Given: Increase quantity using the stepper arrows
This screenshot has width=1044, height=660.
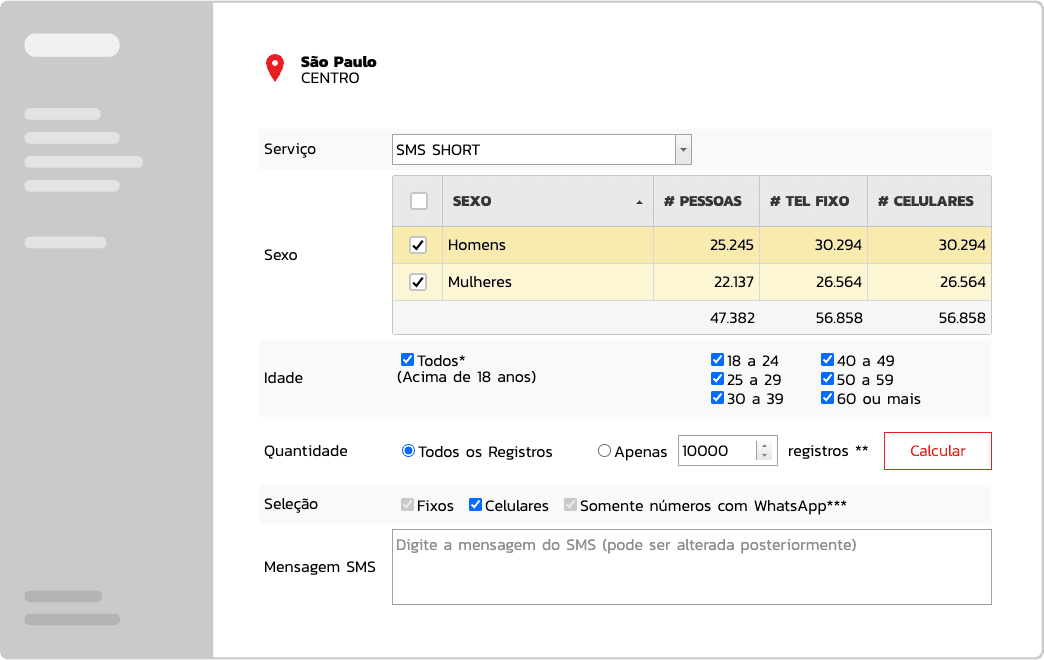Looking at the screenshot, I should 765,446.
